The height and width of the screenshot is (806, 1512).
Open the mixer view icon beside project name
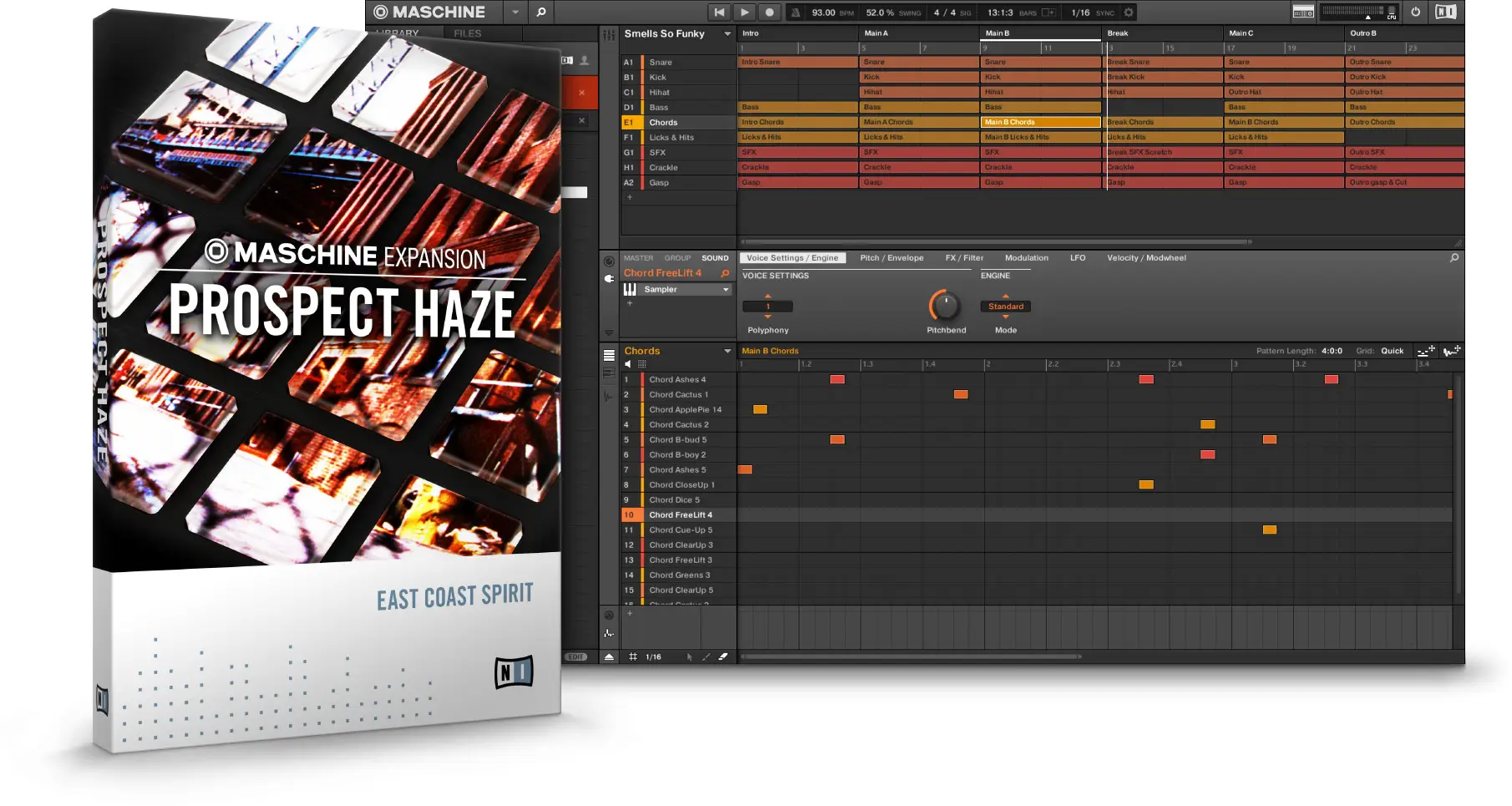pos(609,34)
